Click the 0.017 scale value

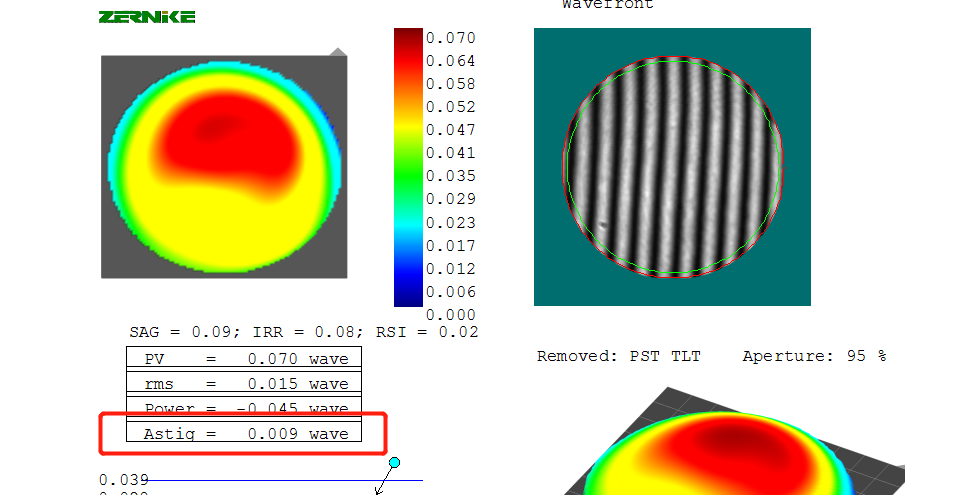point(451,246)
